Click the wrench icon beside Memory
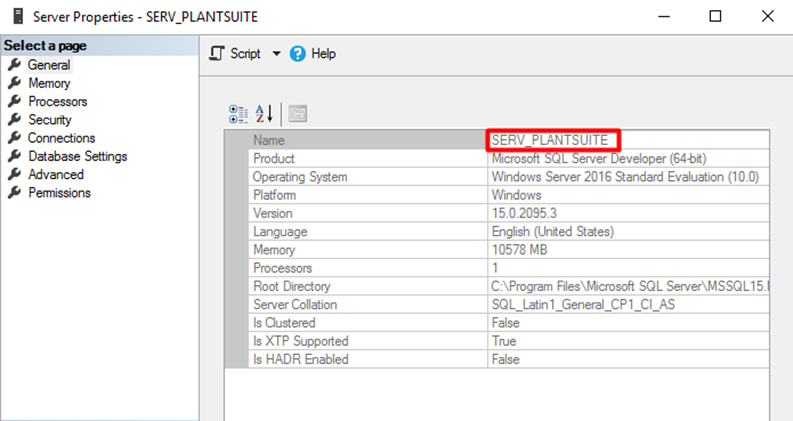The image size is (793, 421). [15, 82]
